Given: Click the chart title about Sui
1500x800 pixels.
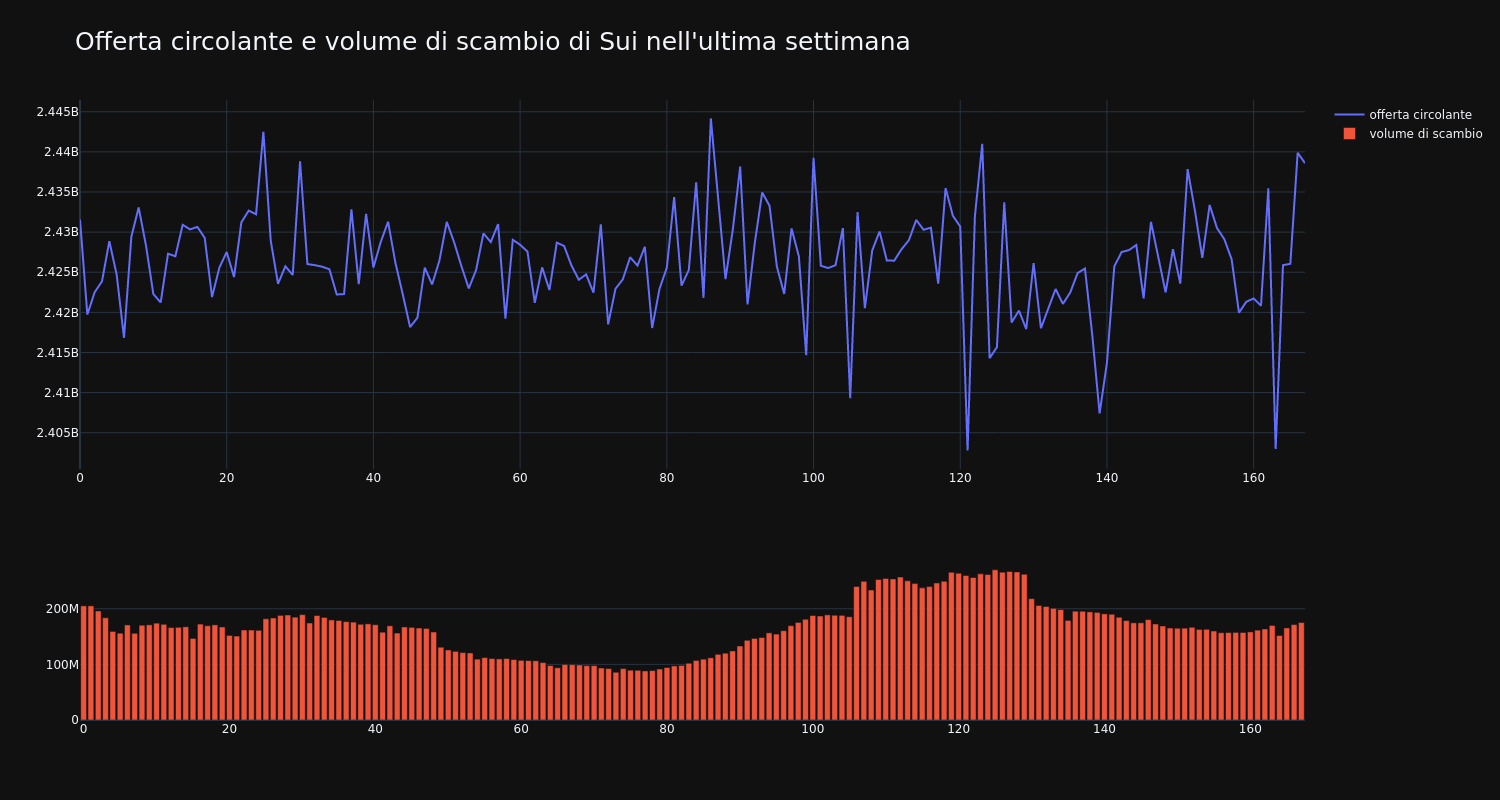Looking at the screenshot, I should pyautogui.click(x=492, y=42).
